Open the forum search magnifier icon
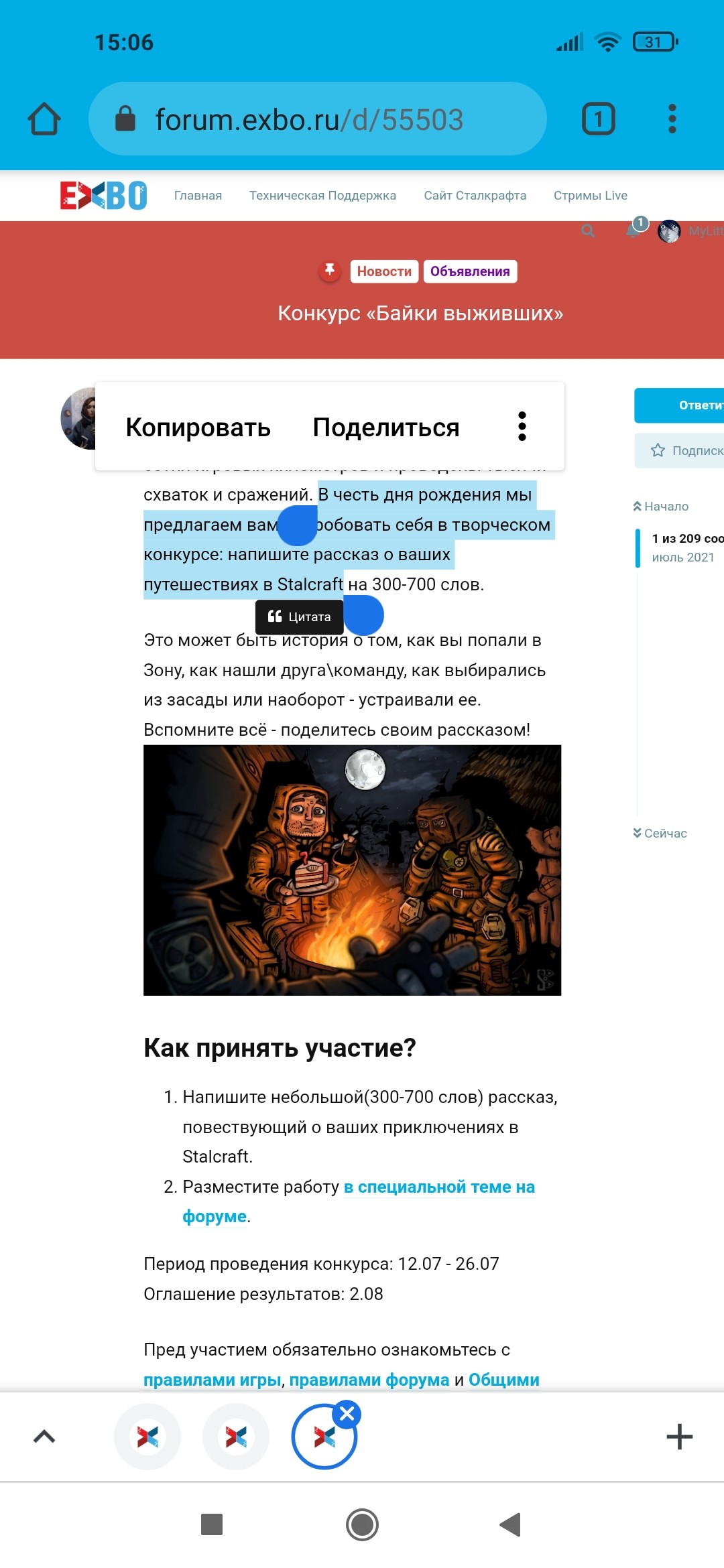724x1568 pixels. point(588,231)
